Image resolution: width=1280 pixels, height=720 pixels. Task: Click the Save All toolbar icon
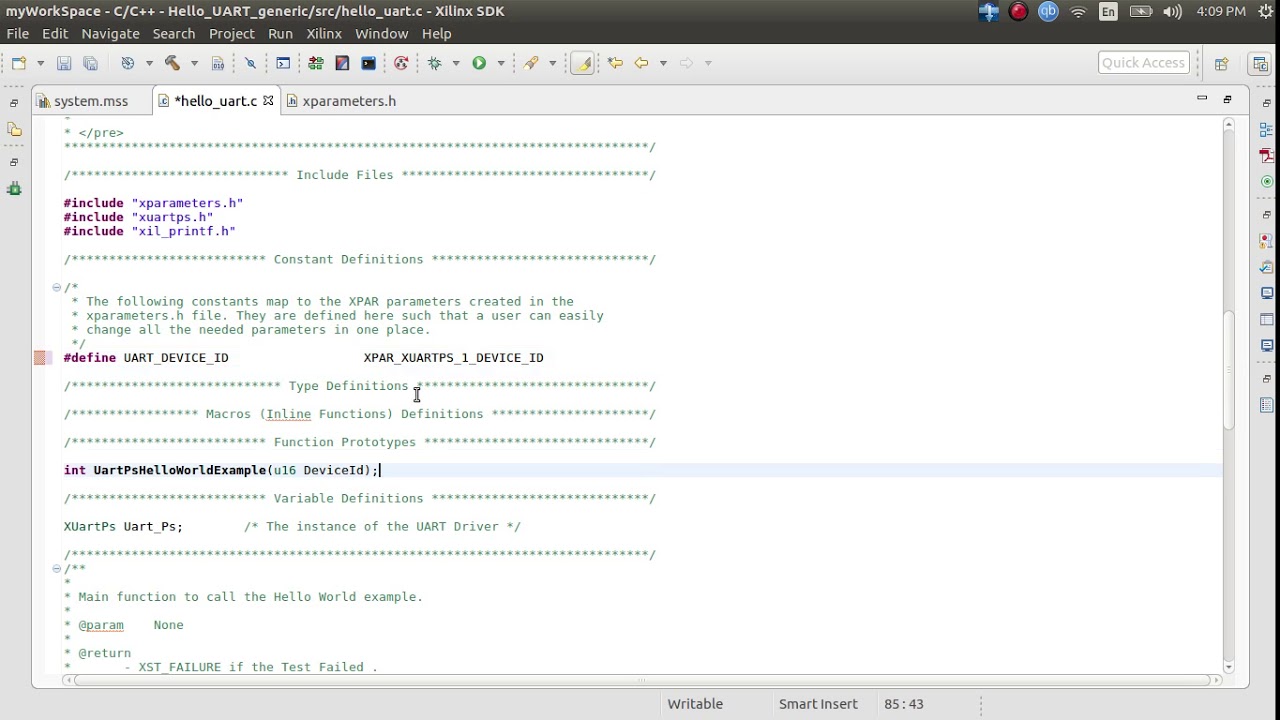pyautogui.click(x=90, y=63)
